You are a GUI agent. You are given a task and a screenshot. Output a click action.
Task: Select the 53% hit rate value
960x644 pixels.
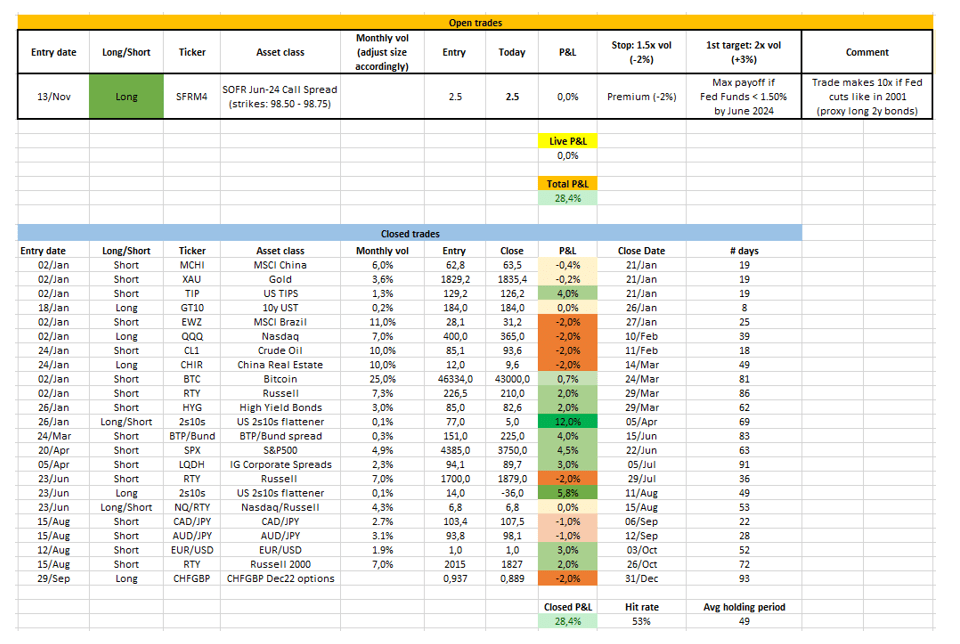(641, 621)
